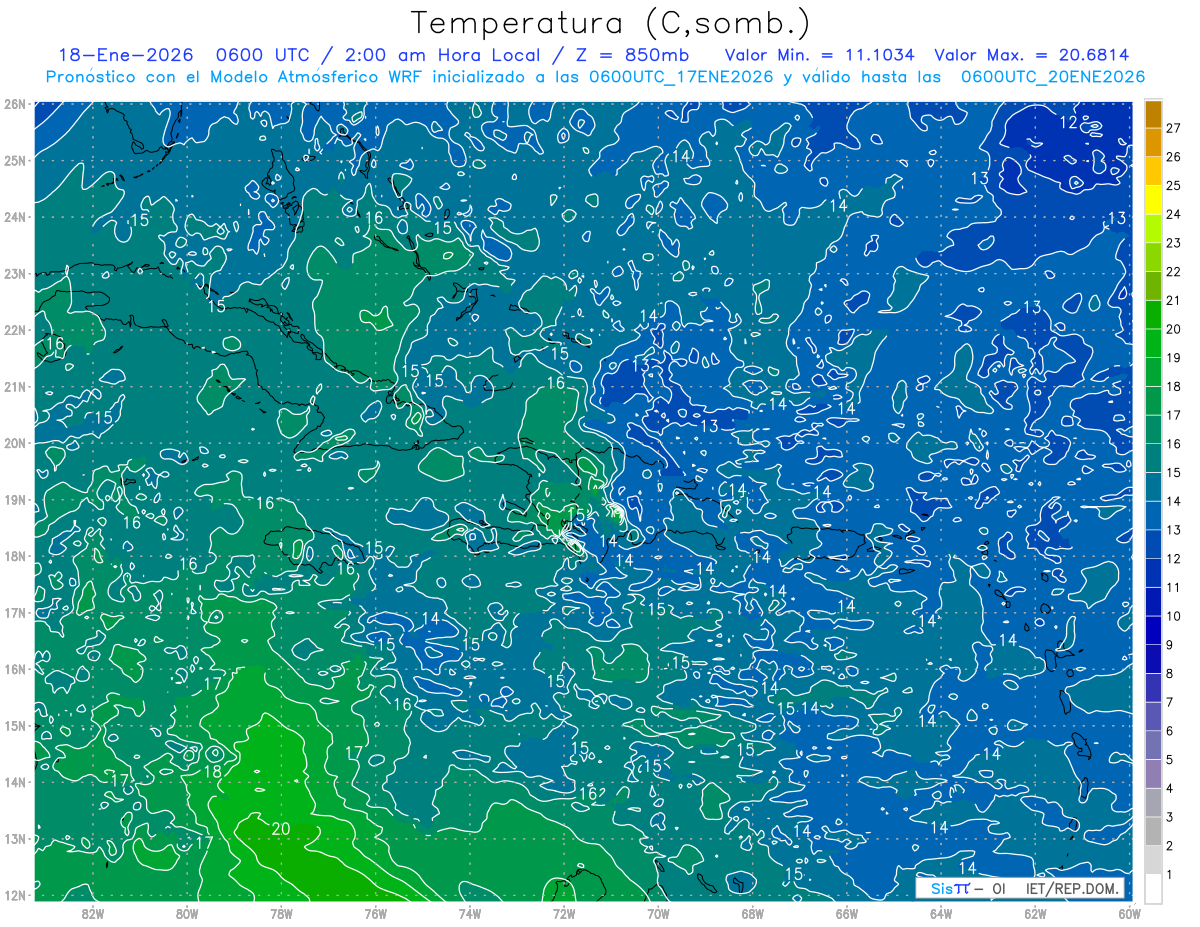The width and height of the screenshot is (1200, 927).
Task: Pick the yellow swatch between 24 and 25
Action: (1153, 200)
